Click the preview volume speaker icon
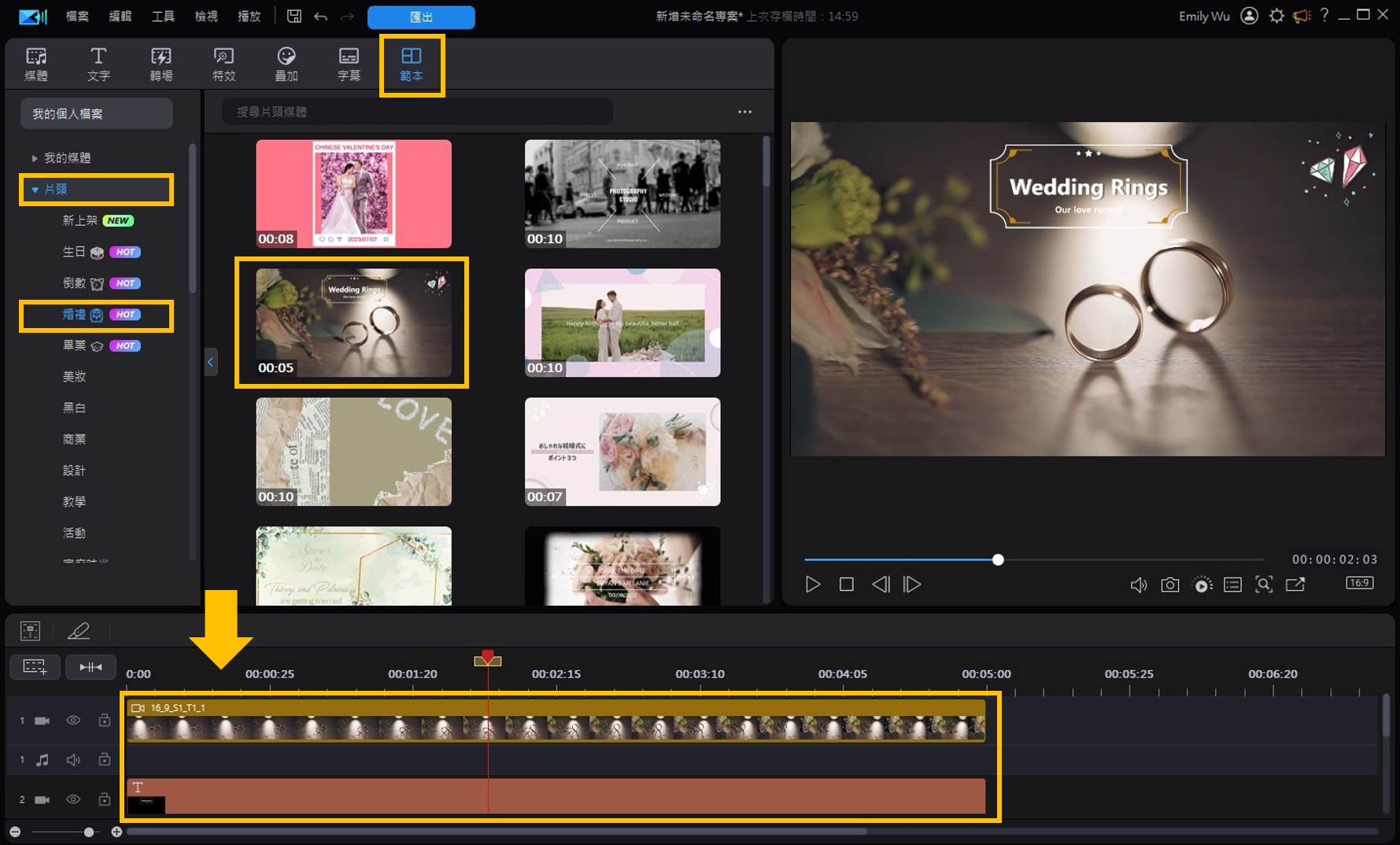The image size is (1400, 845). pos(1138,585)
